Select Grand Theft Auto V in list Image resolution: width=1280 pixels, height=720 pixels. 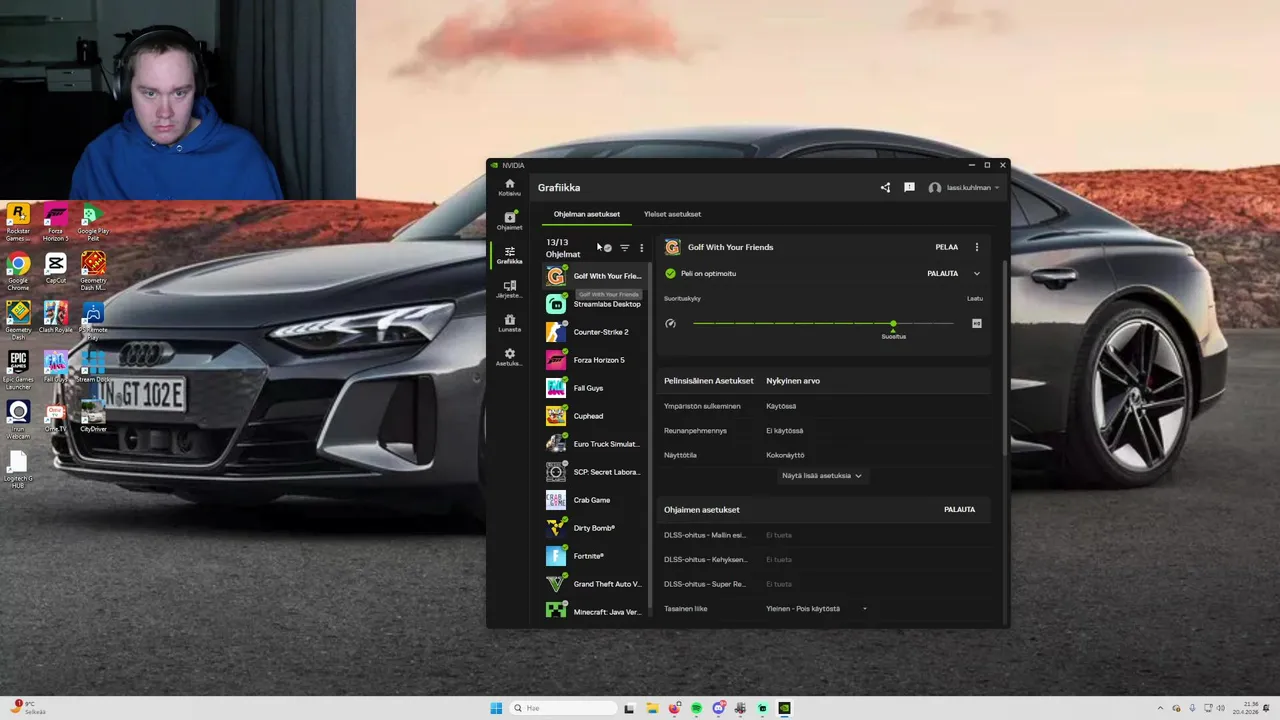pos(595,584)
